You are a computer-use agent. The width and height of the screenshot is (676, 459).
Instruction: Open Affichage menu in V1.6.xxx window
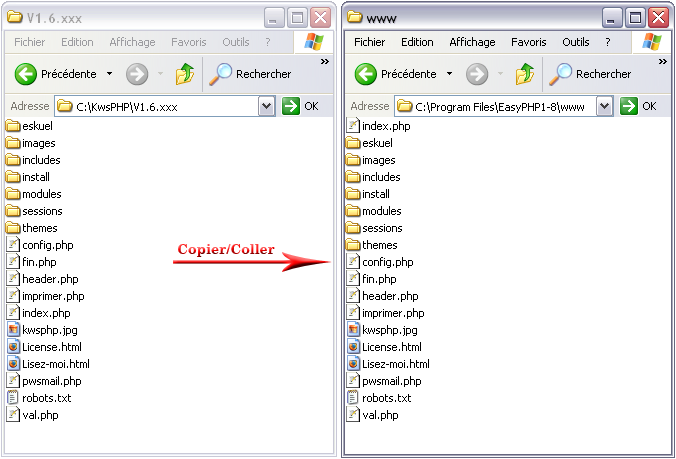pyautogui.click(x=132, y=42)
